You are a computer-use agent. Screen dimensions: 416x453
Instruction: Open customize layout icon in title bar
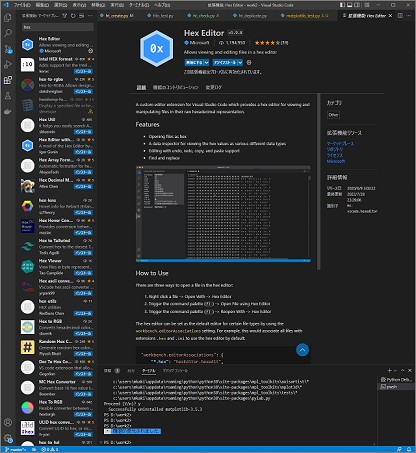pos(367,5)
